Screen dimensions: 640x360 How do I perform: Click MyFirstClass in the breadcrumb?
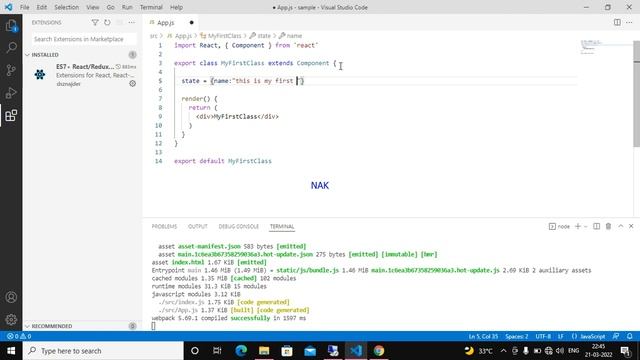tap(224, 36)
